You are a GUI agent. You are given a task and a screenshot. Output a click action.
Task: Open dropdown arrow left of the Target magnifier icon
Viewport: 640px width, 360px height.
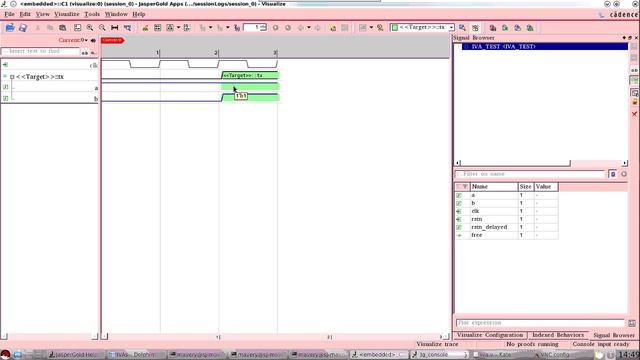[371, 28]
